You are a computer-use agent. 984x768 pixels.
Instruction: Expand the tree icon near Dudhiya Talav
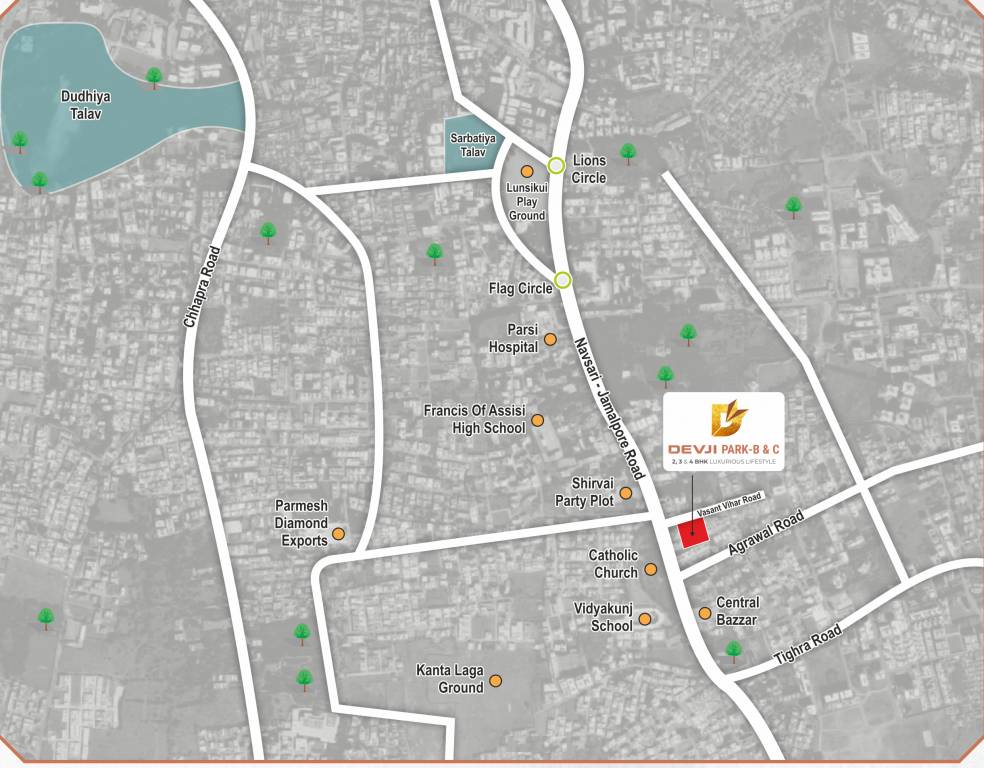pyautogui.click(x=153, y=76)
